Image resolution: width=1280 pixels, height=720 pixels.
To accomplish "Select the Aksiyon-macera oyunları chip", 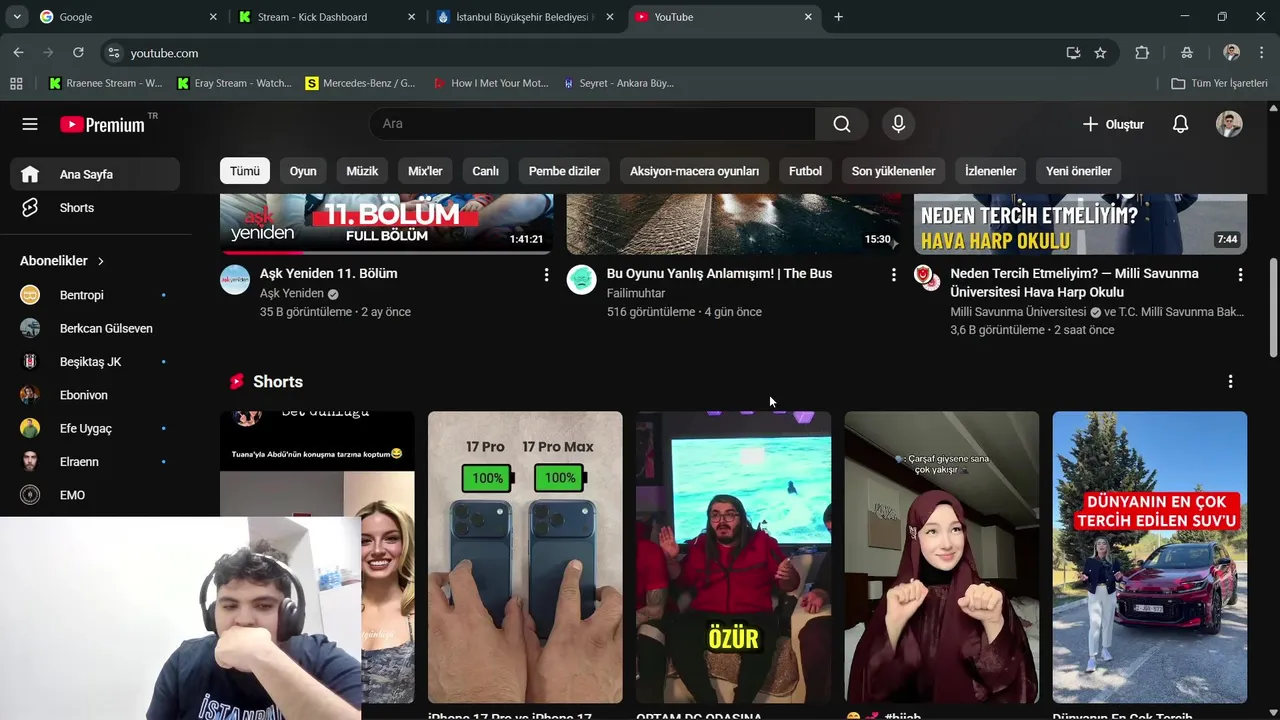I will click(694, 171).
